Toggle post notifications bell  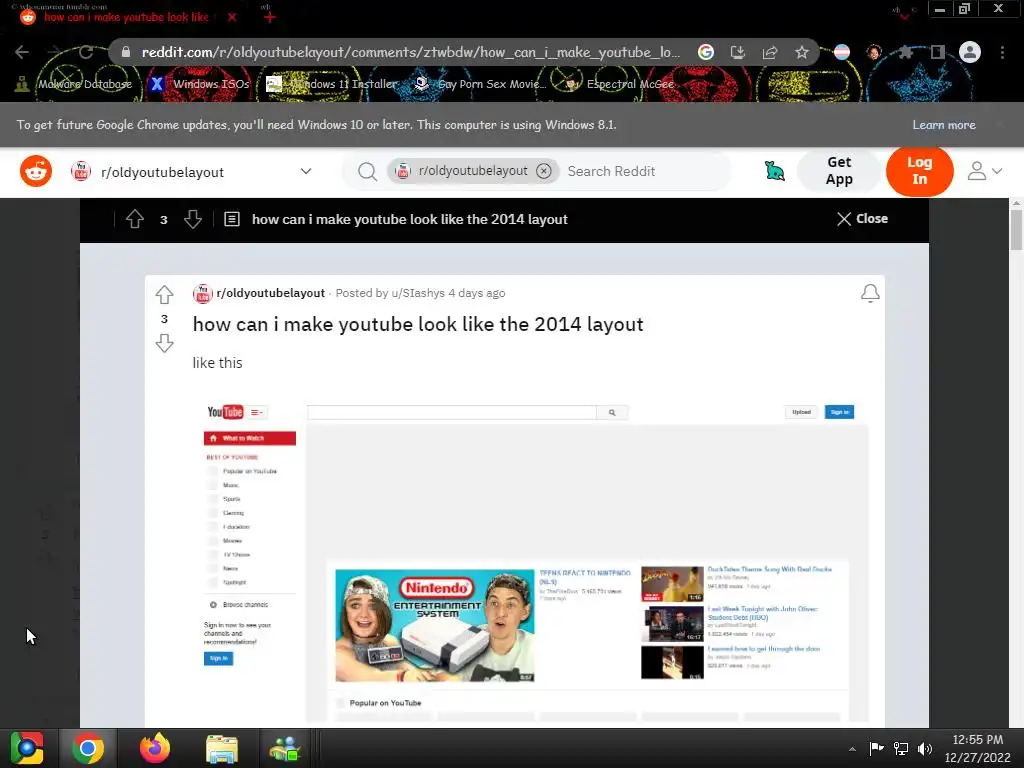click(870, 294)
